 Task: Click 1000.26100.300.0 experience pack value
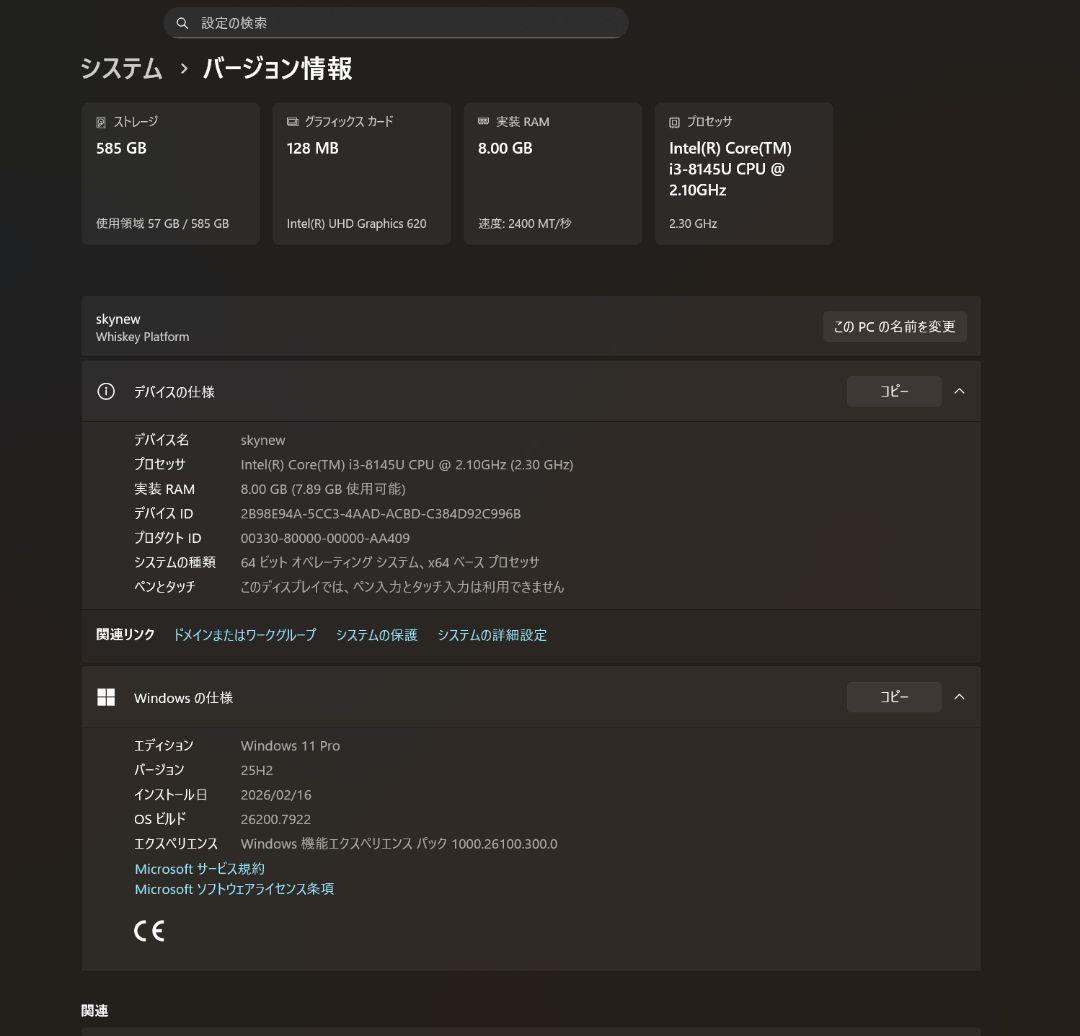tap(504, 844)
